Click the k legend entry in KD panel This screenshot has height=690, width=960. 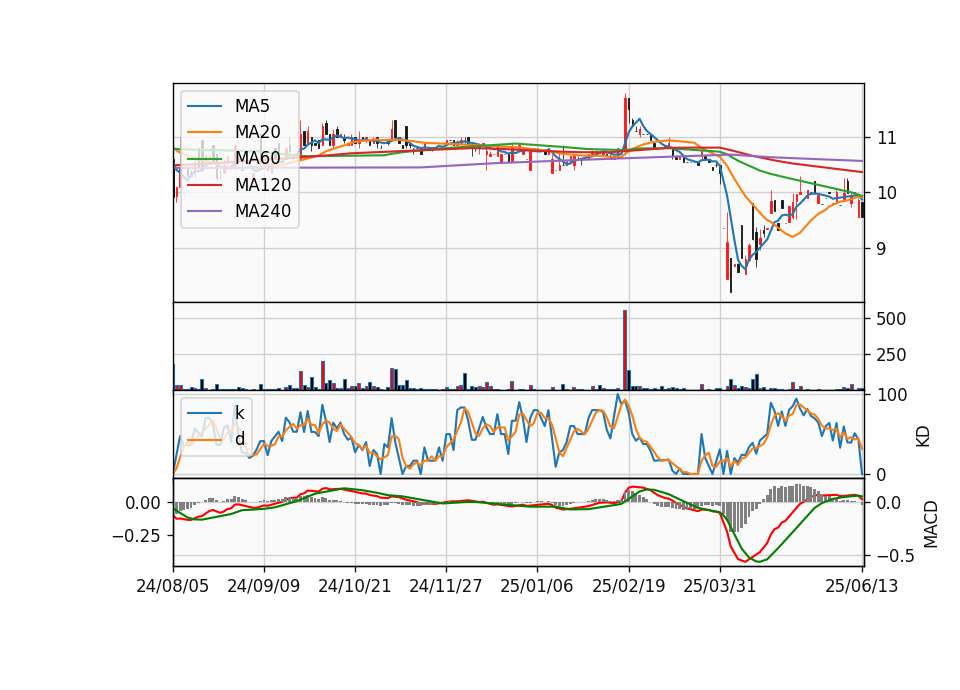(239, 413)
